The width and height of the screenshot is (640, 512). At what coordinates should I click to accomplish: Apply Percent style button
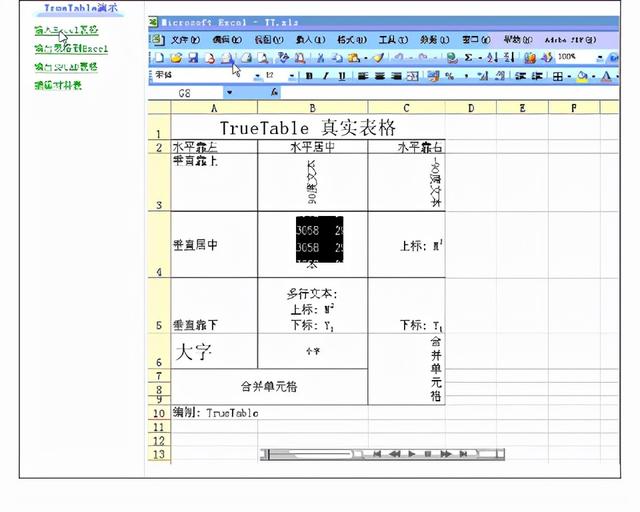(x=449, y=76)
